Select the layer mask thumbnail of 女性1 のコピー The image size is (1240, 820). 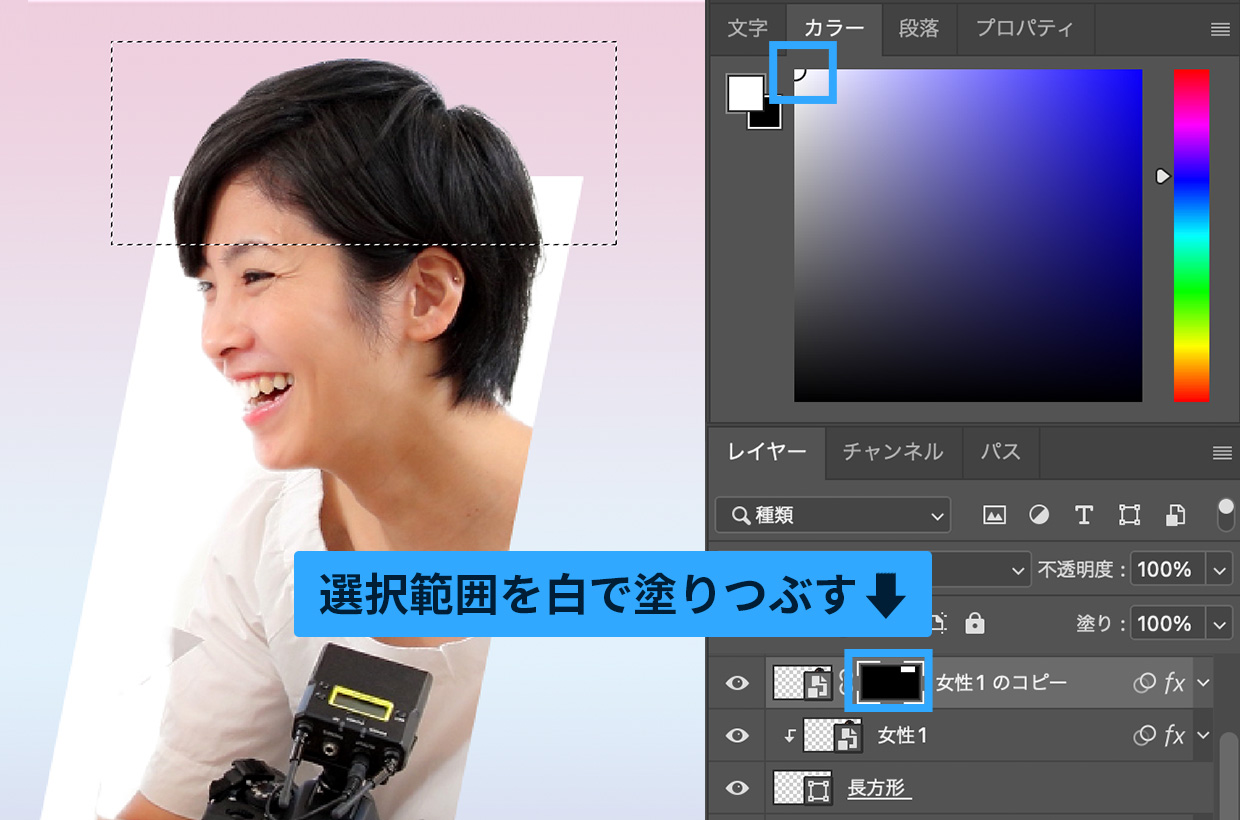coord(889,682)
